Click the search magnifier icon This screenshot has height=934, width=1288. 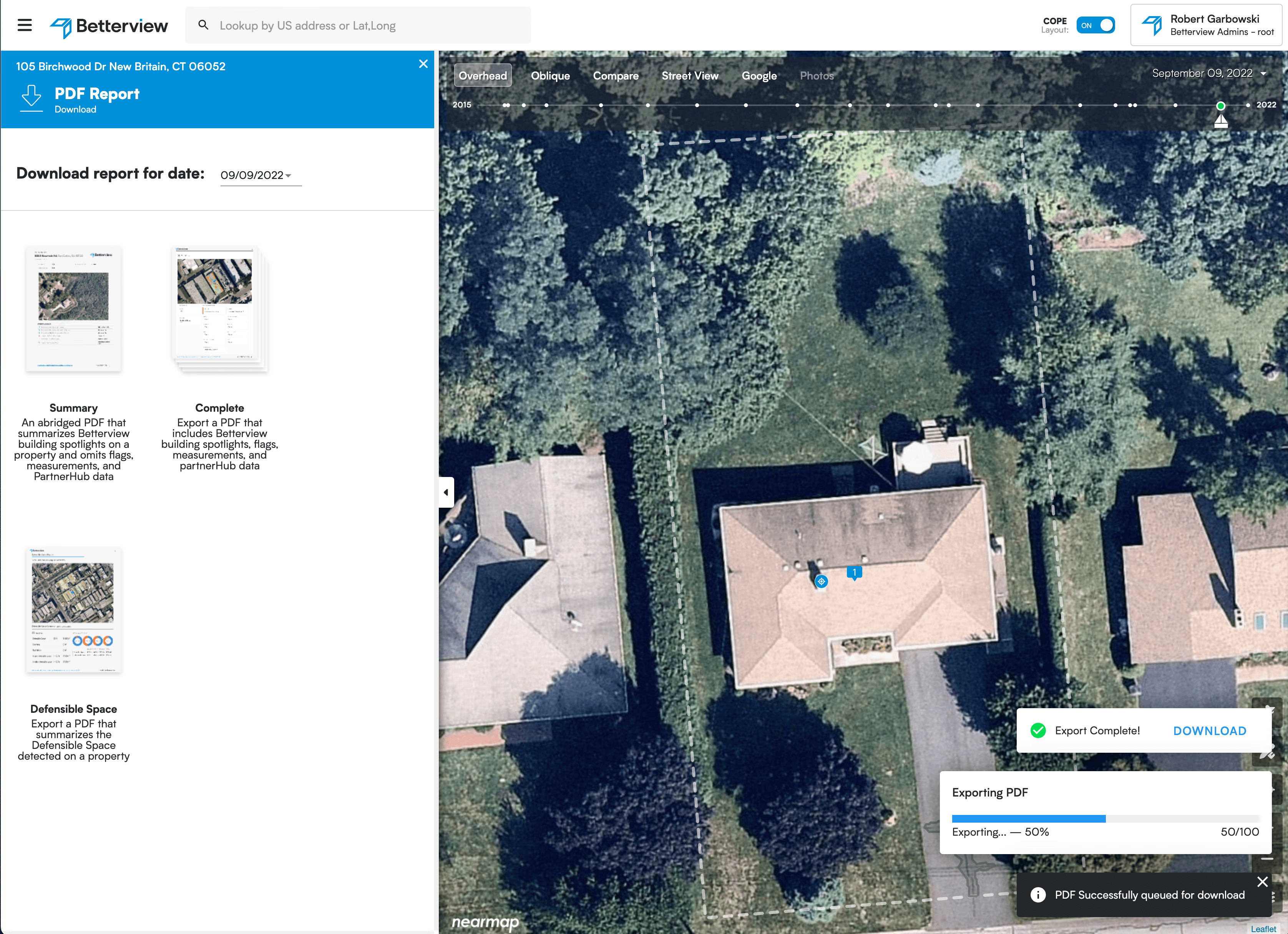tap(203, 25)
